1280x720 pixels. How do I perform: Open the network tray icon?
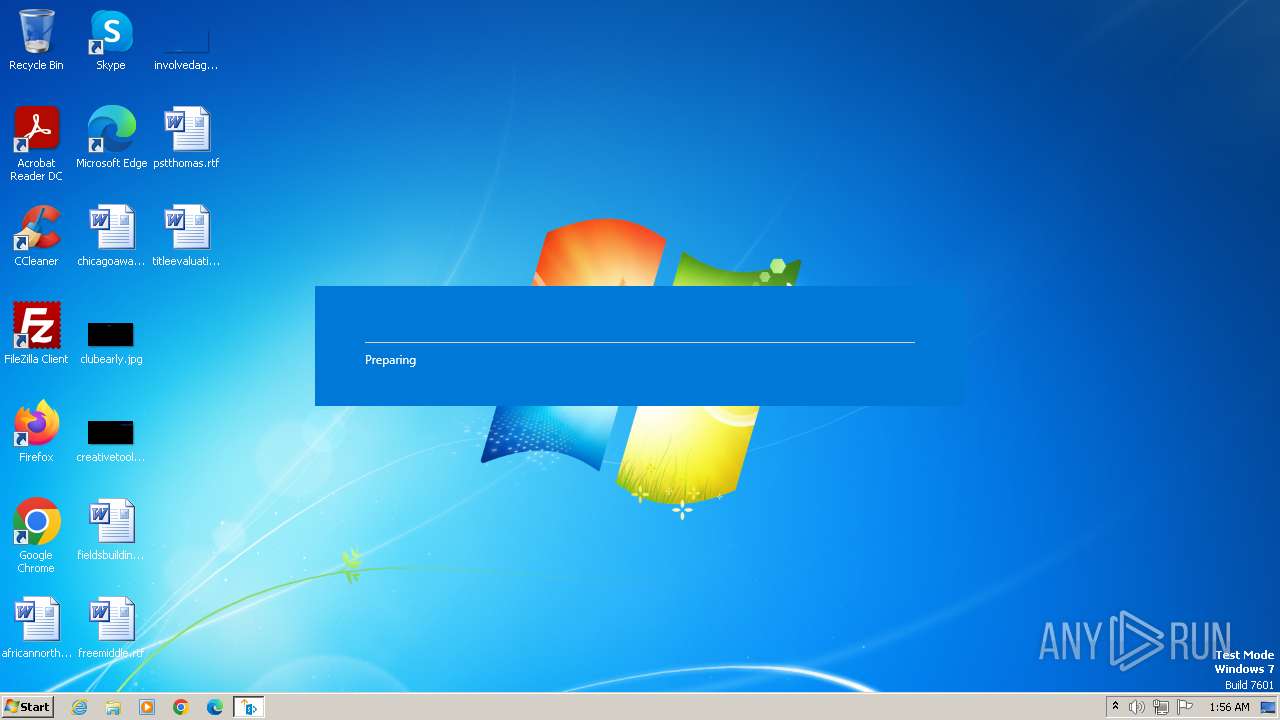[1161, 707]
